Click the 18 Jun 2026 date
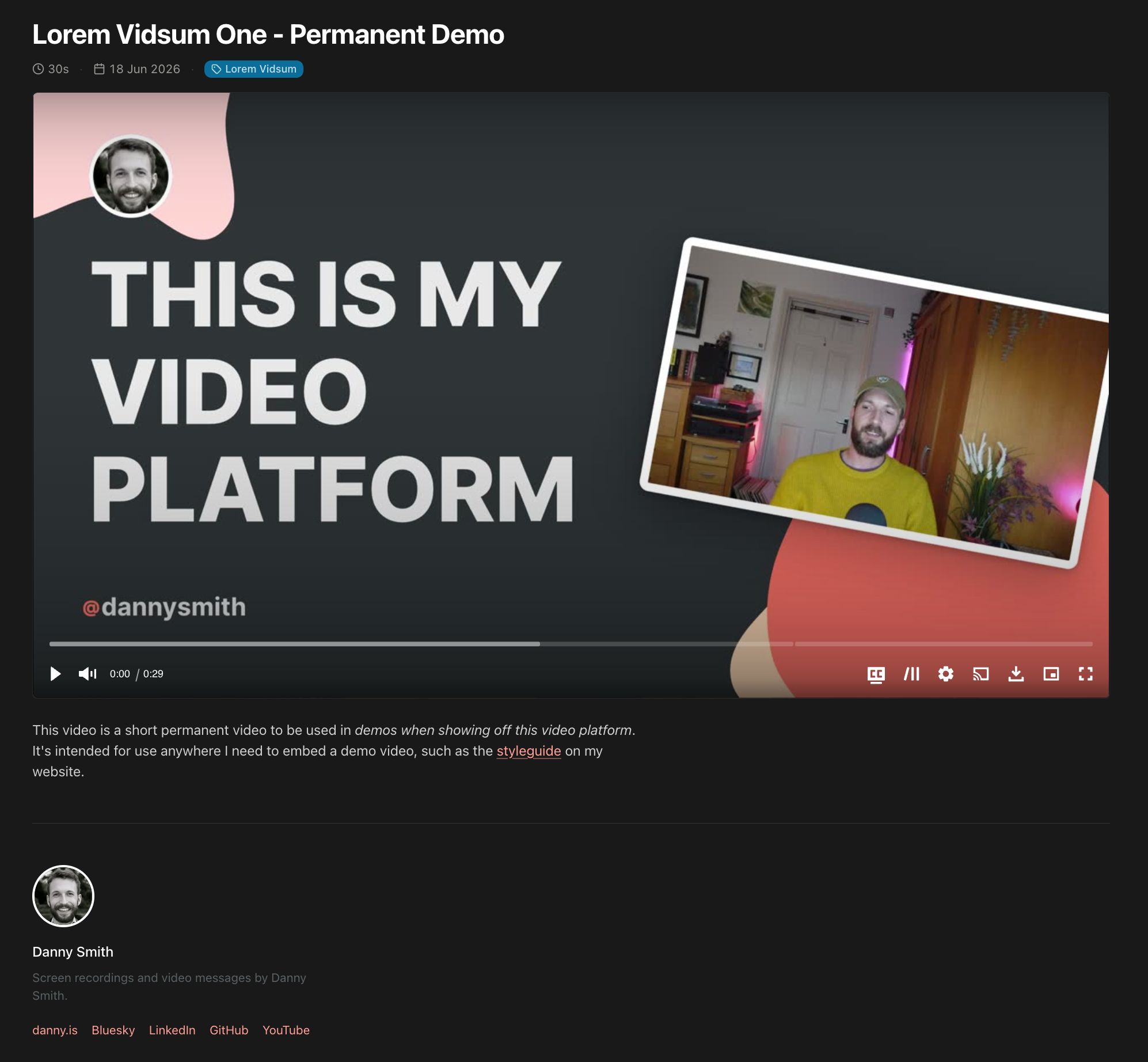 pos(145,69)
